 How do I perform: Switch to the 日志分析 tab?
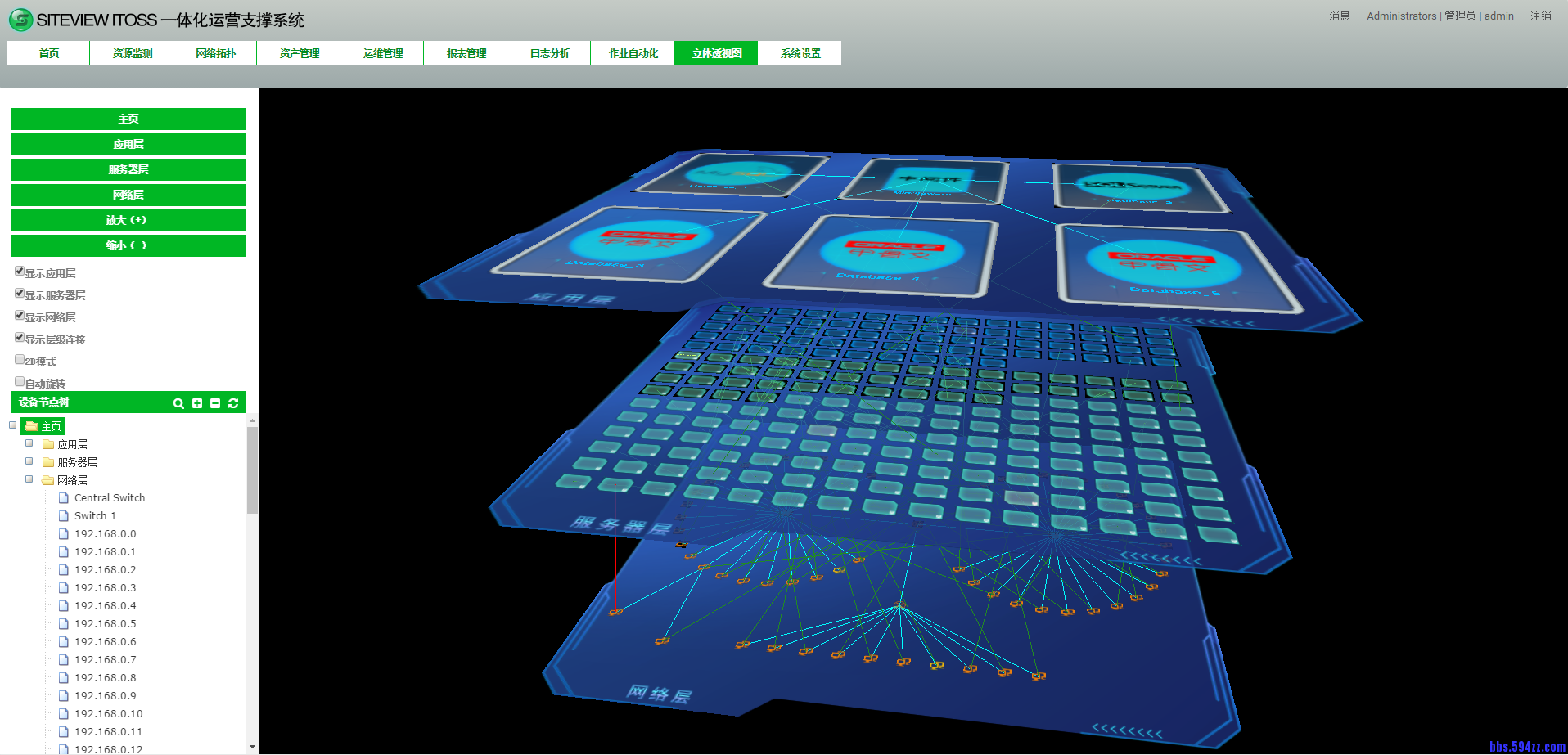[x=549, y=53]
